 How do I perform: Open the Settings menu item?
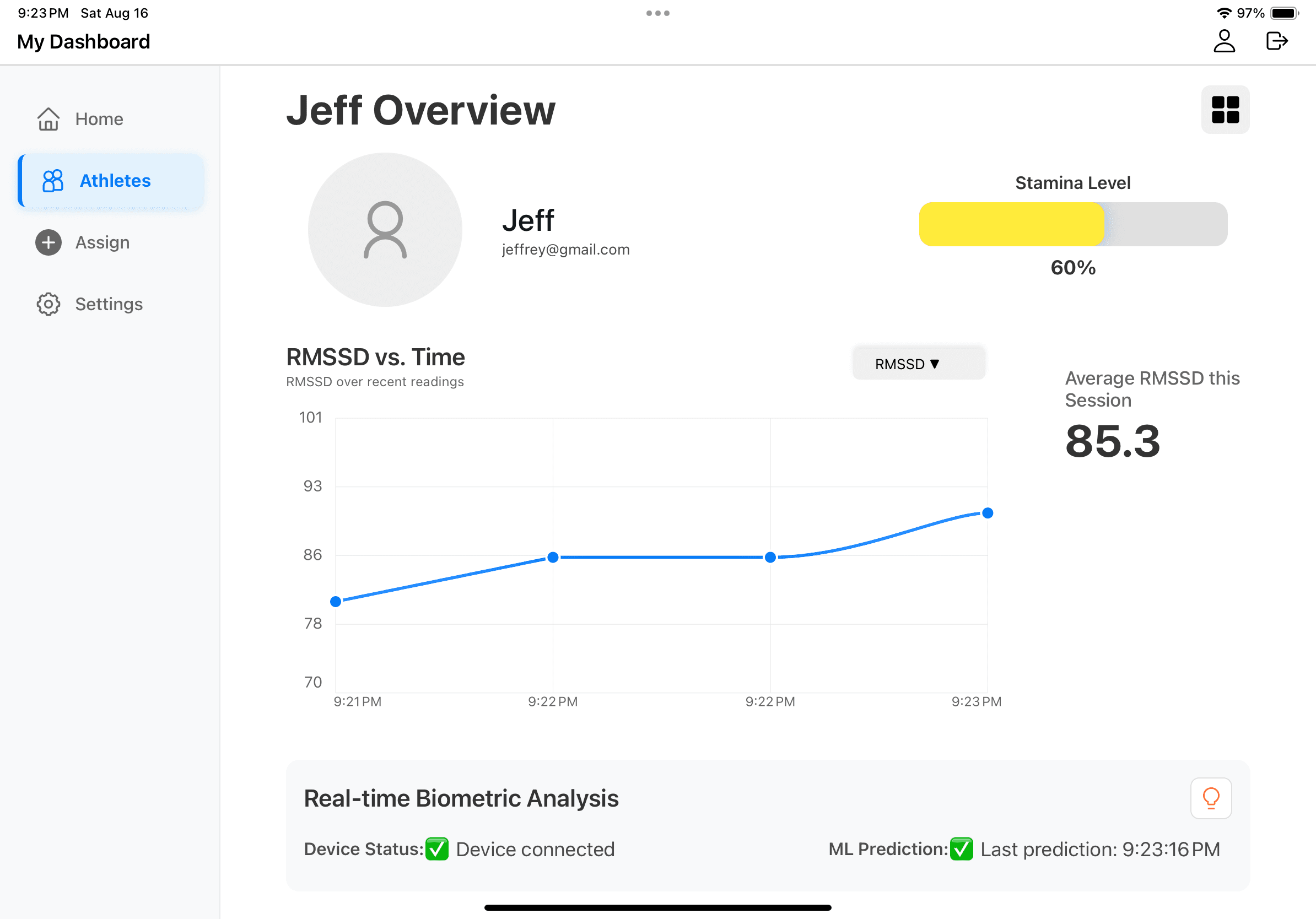[x=111, y=304]
